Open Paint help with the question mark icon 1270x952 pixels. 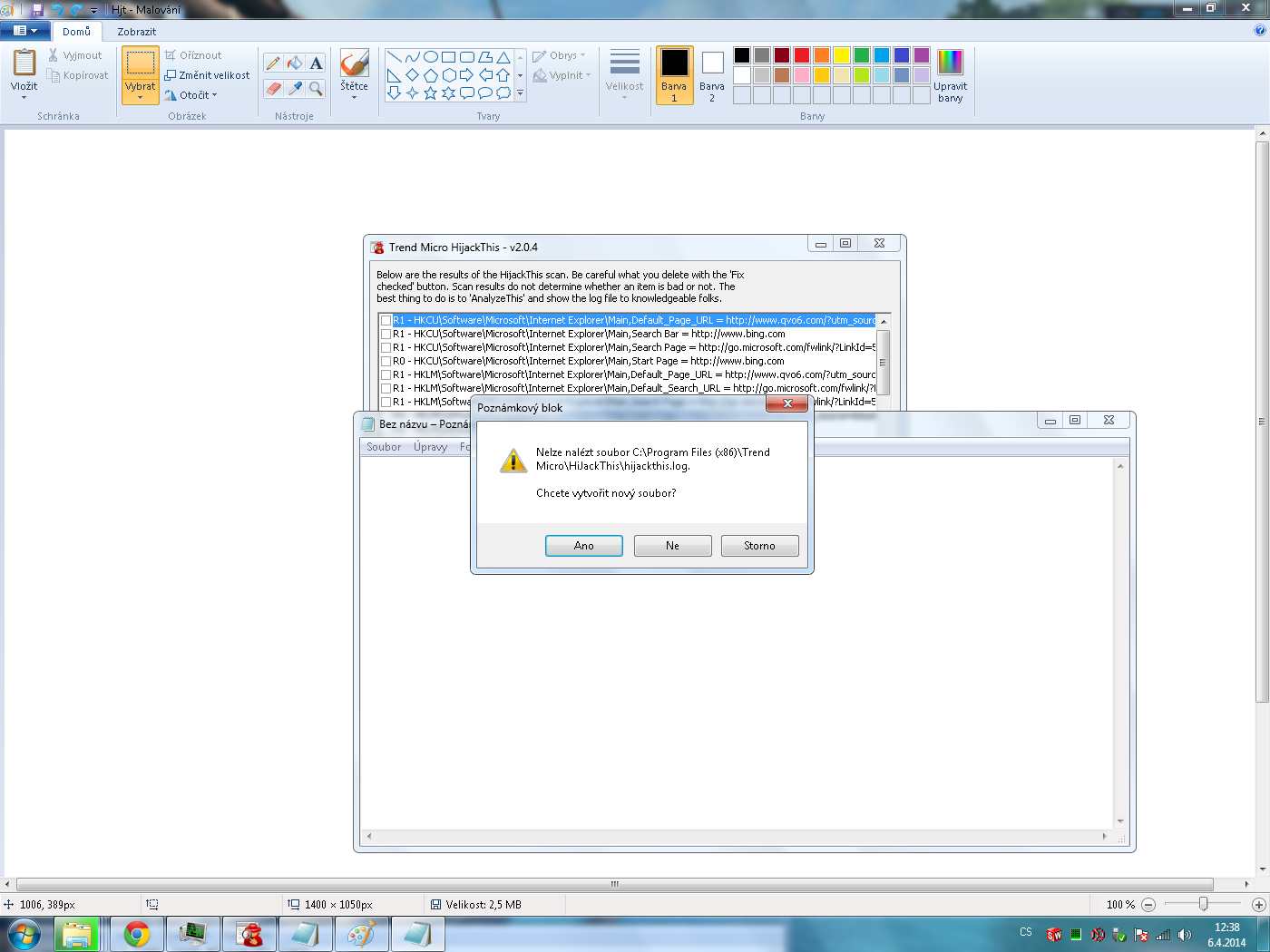coord(1259,30)
